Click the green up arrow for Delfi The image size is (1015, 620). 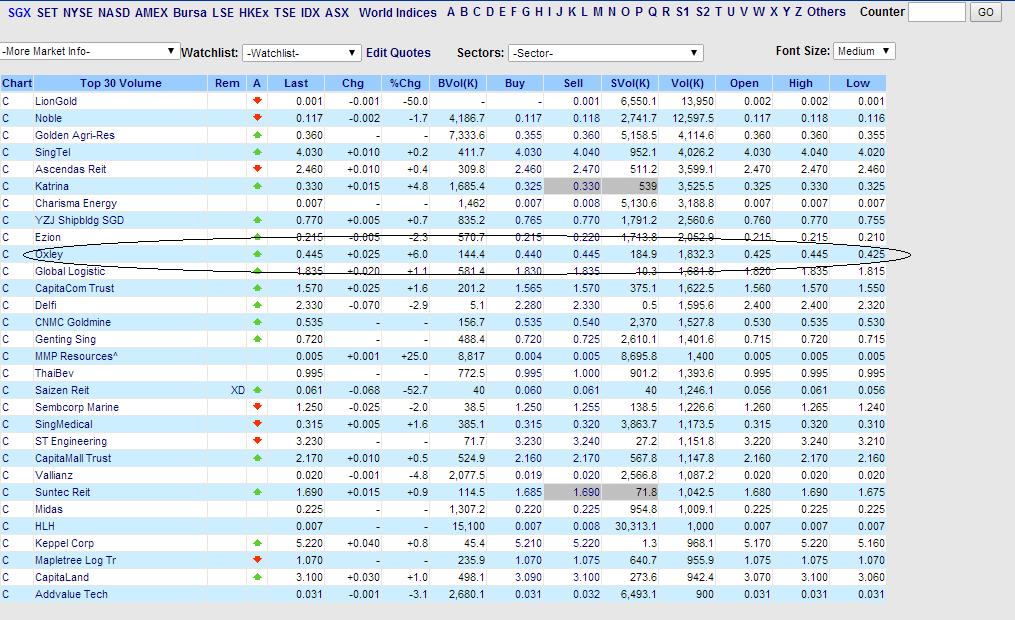coord(257,304)
